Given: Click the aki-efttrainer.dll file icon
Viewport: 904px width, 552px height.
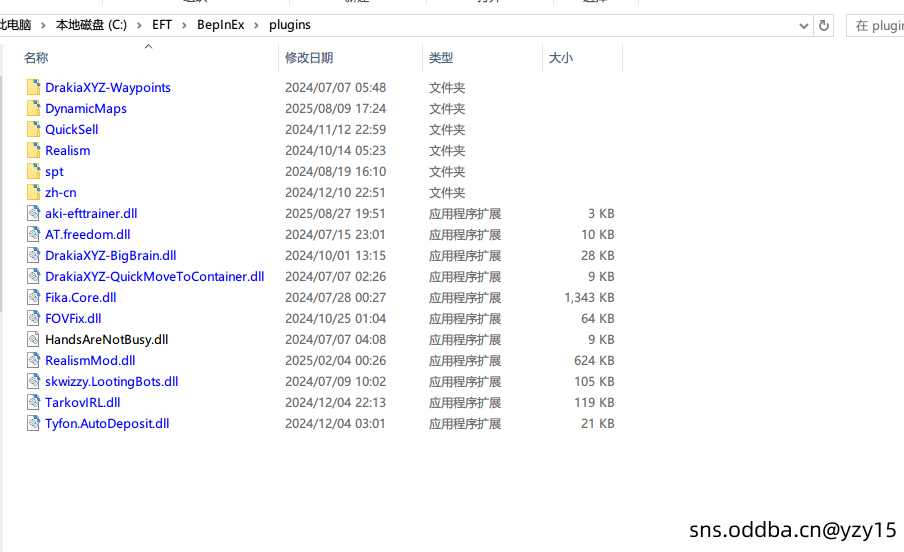Looking at the screenshot, I should click(x=33, y=213).
